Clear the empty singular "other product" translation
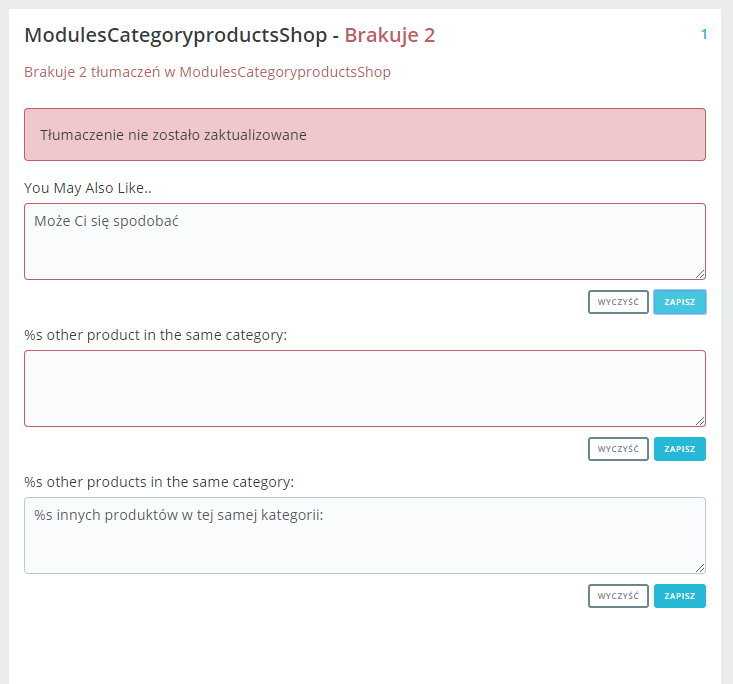The width and height of the screenshot is (733, 684). (x=618, y=449)
